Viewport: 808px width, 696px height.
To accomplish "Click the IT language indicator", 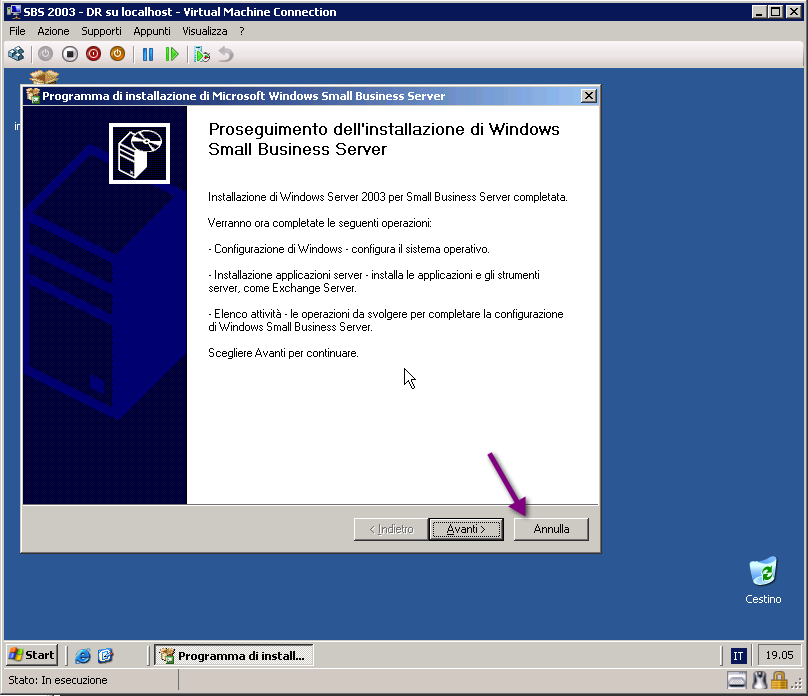I will click(738, 656).
